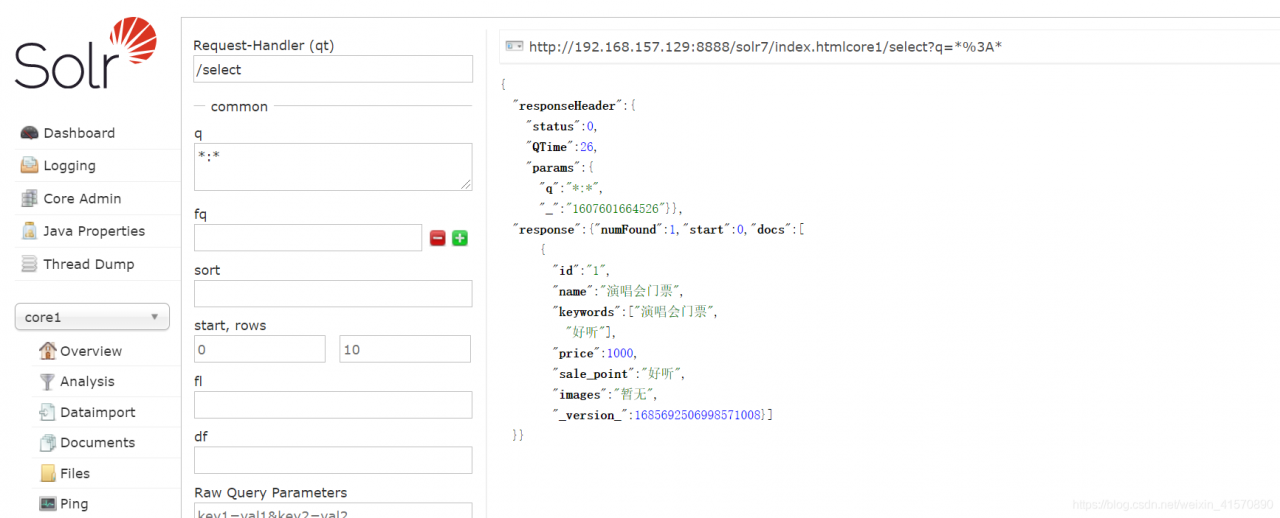
Task: Click the Ping icon
Action: pyautogui.click(x=47, y=504)
